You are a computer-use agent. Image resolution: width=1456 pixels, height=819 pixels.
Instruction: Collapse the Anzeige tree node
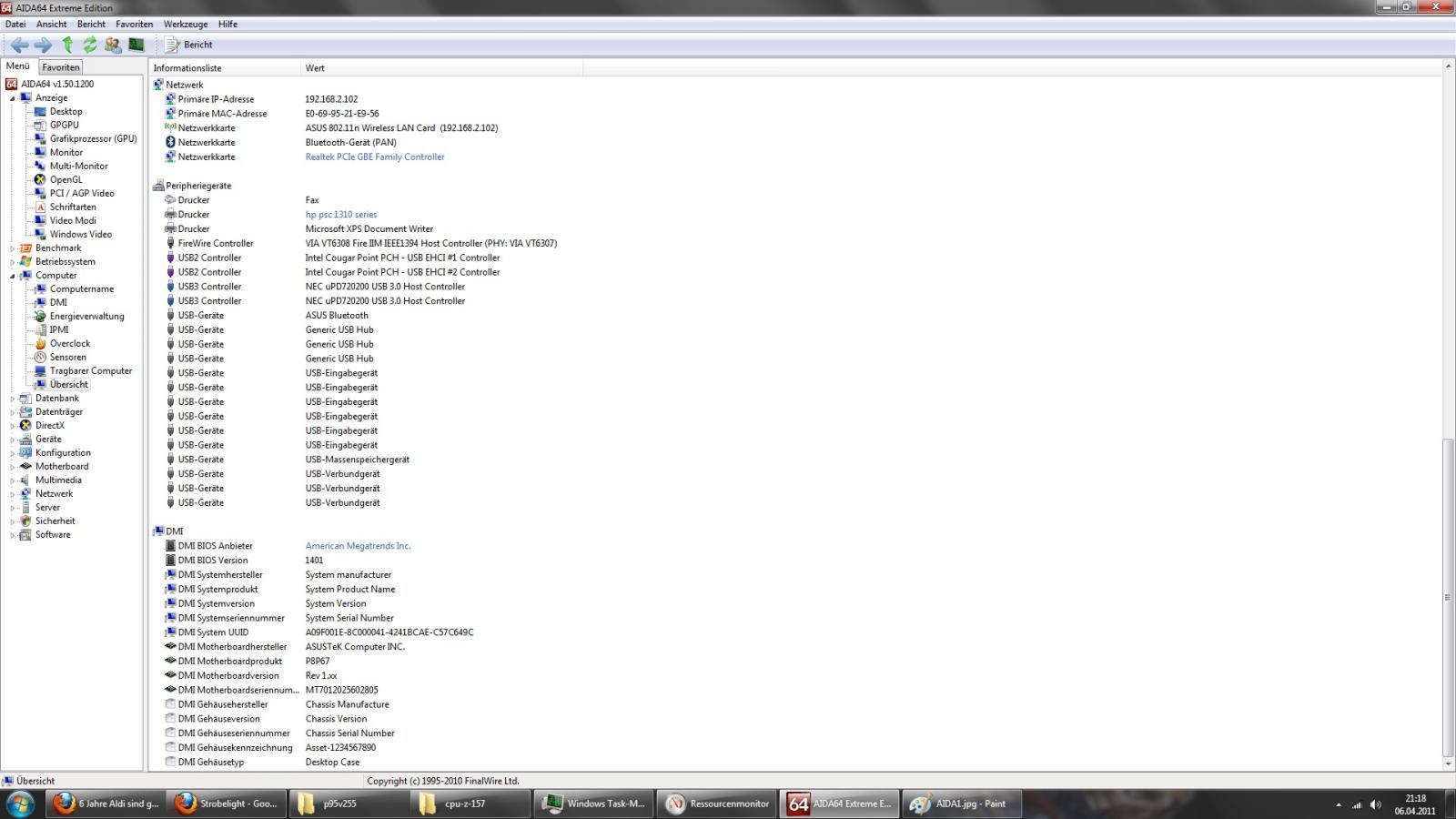13,98
